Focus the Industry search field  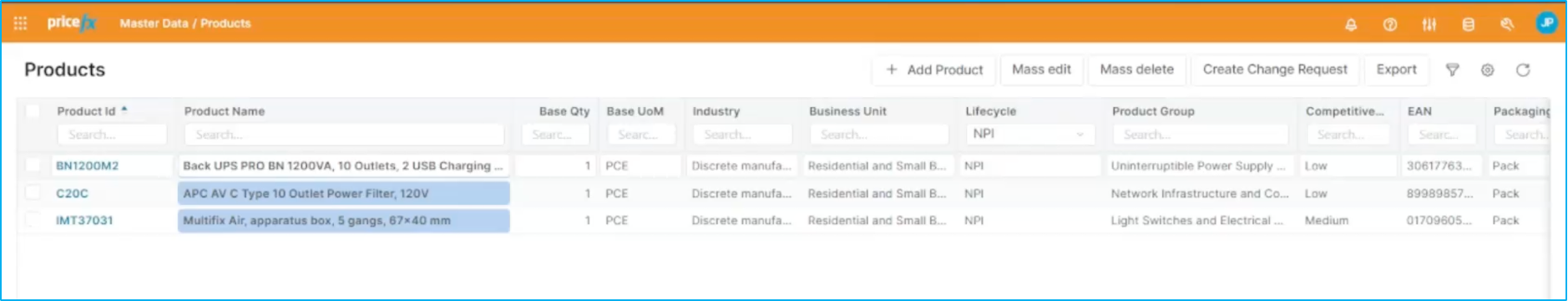click(742, 135)
